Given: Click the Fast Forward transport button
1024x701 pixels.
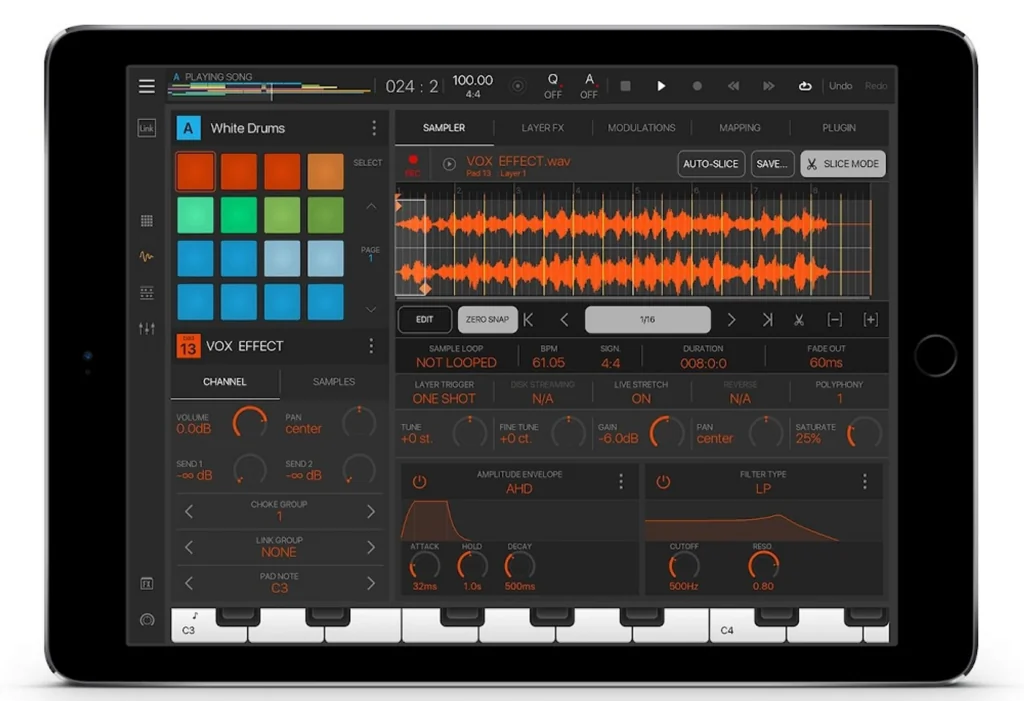Looking at the screenshot, I should [769, 86].
